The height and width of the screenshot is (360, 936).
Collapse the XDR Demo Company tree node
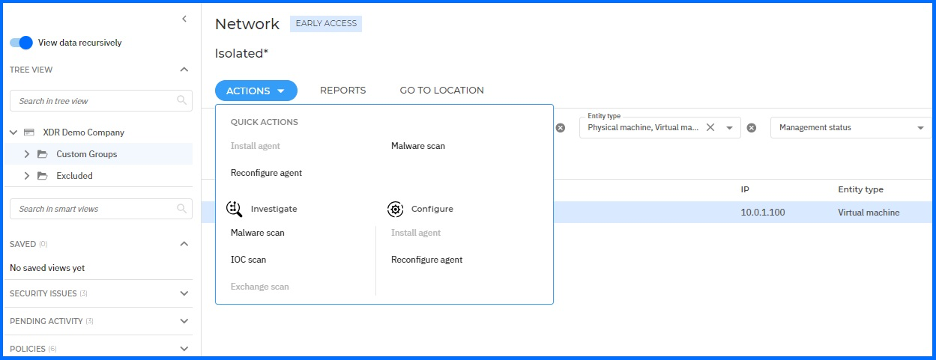[14, 133]
